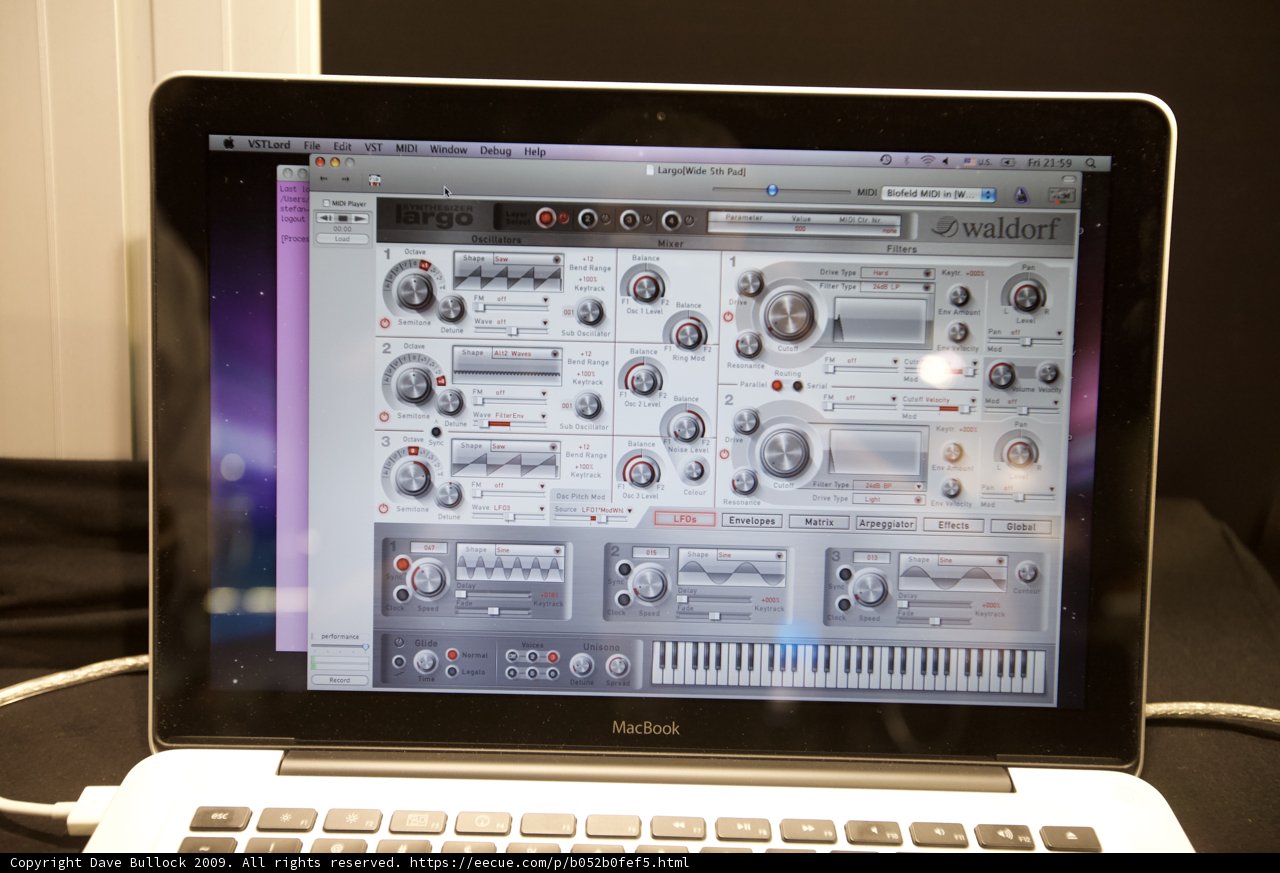Click MIDI Player play button
This screenshot has height=873, width=1280.
click(x=358, y=217)
